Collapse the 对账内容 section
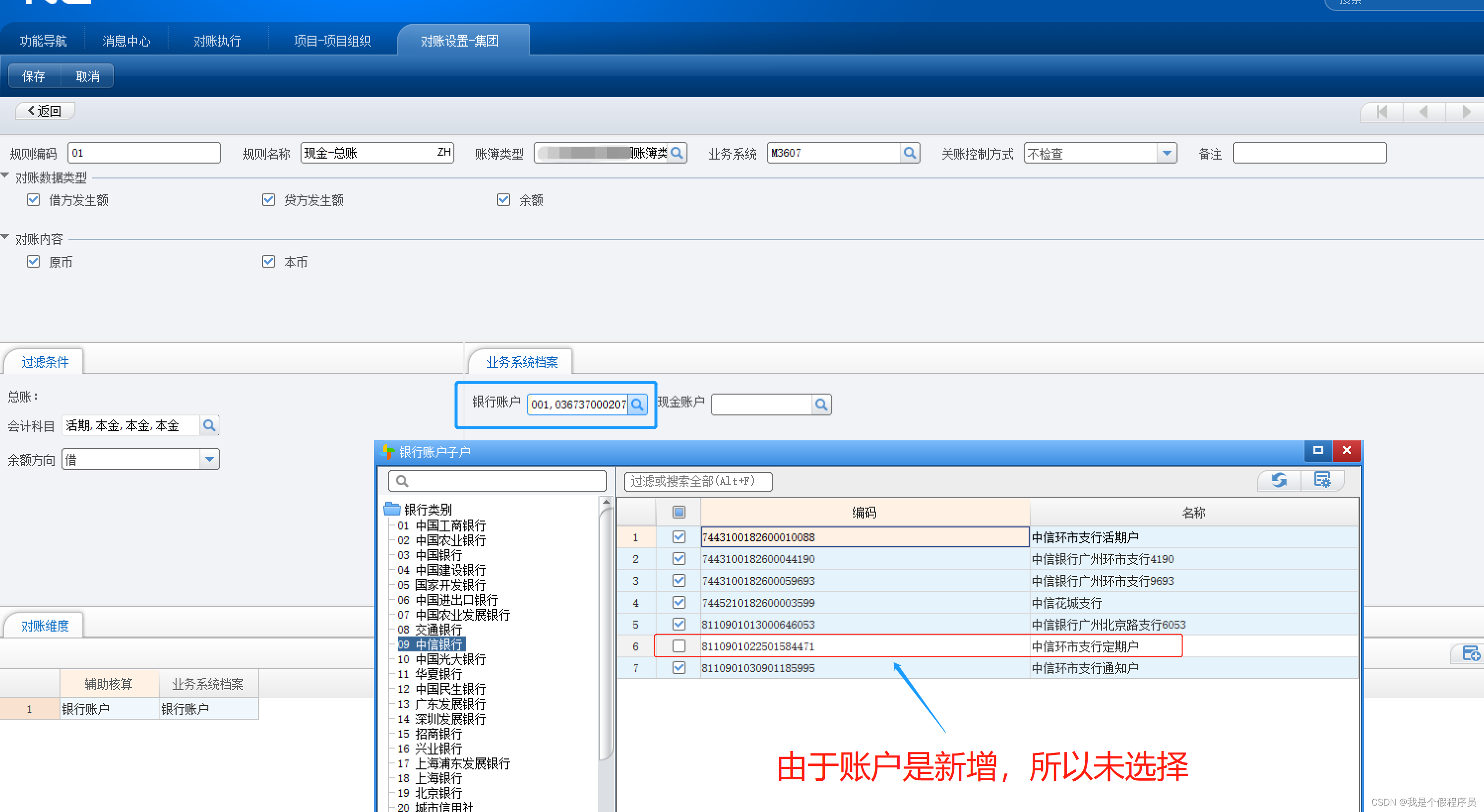The image size is (1484, 812). 5,236
